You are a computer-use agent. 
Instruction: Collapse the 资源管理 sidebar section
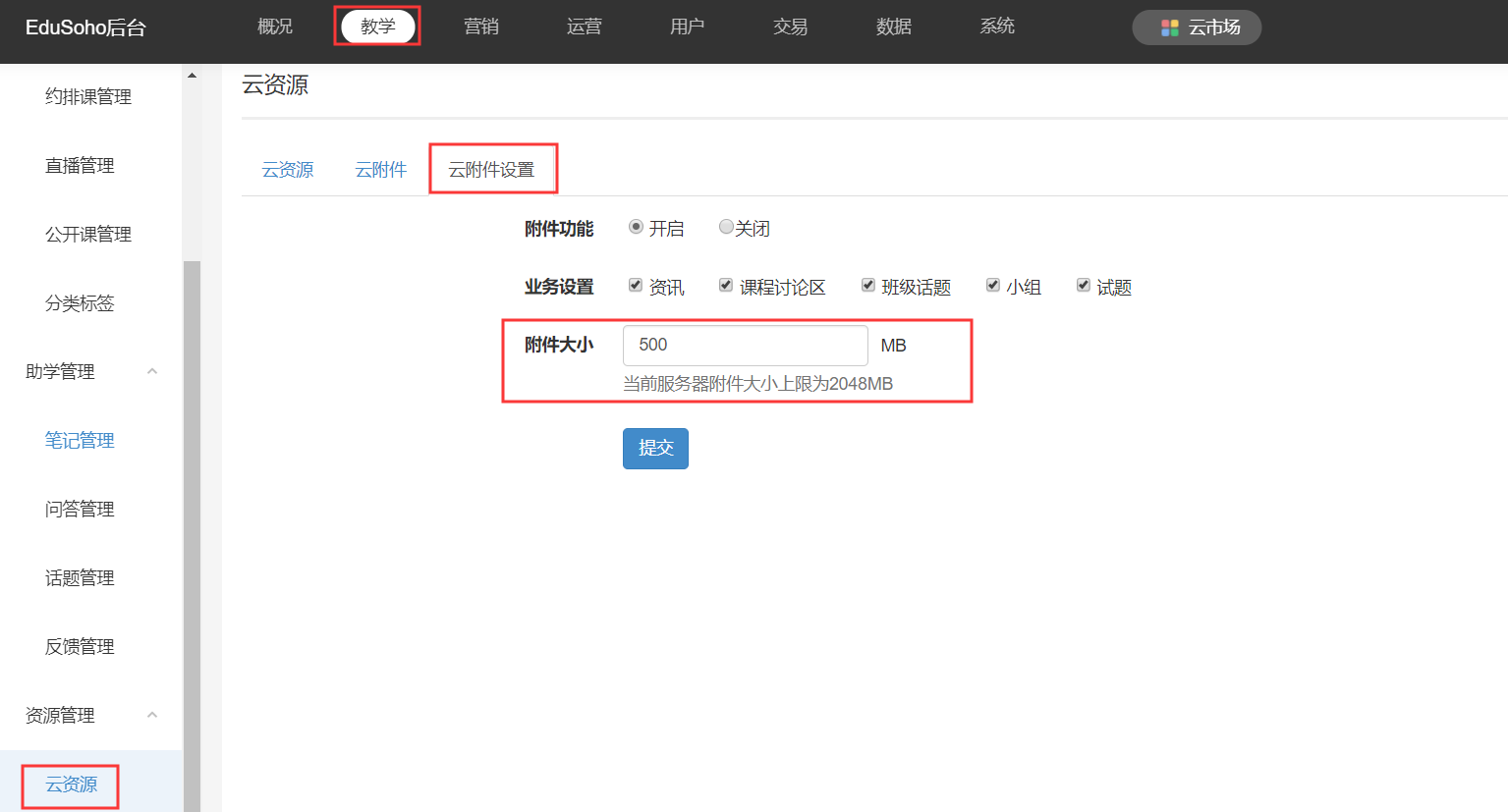[152, 715]
